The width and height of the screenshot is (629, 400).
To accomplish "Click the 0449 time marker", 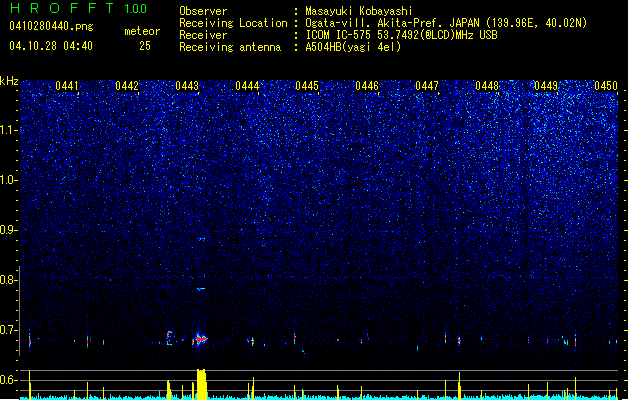I will [546, 86].
